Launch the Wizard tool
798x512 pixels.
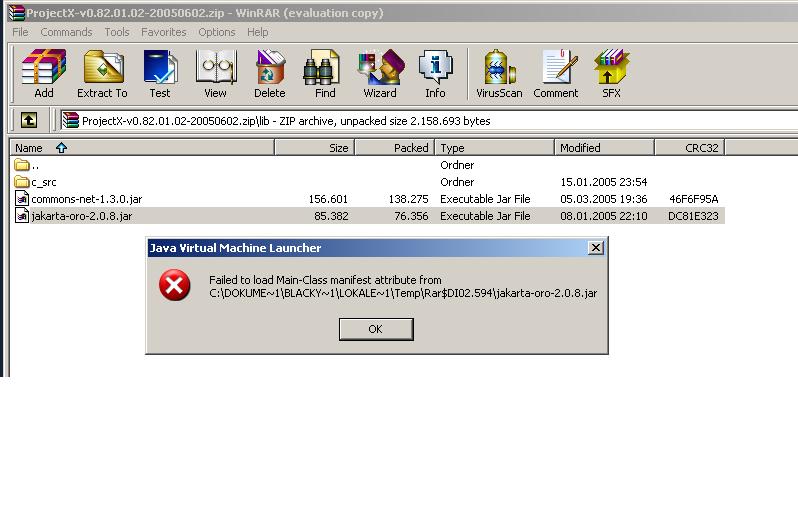tap(380, 74)
